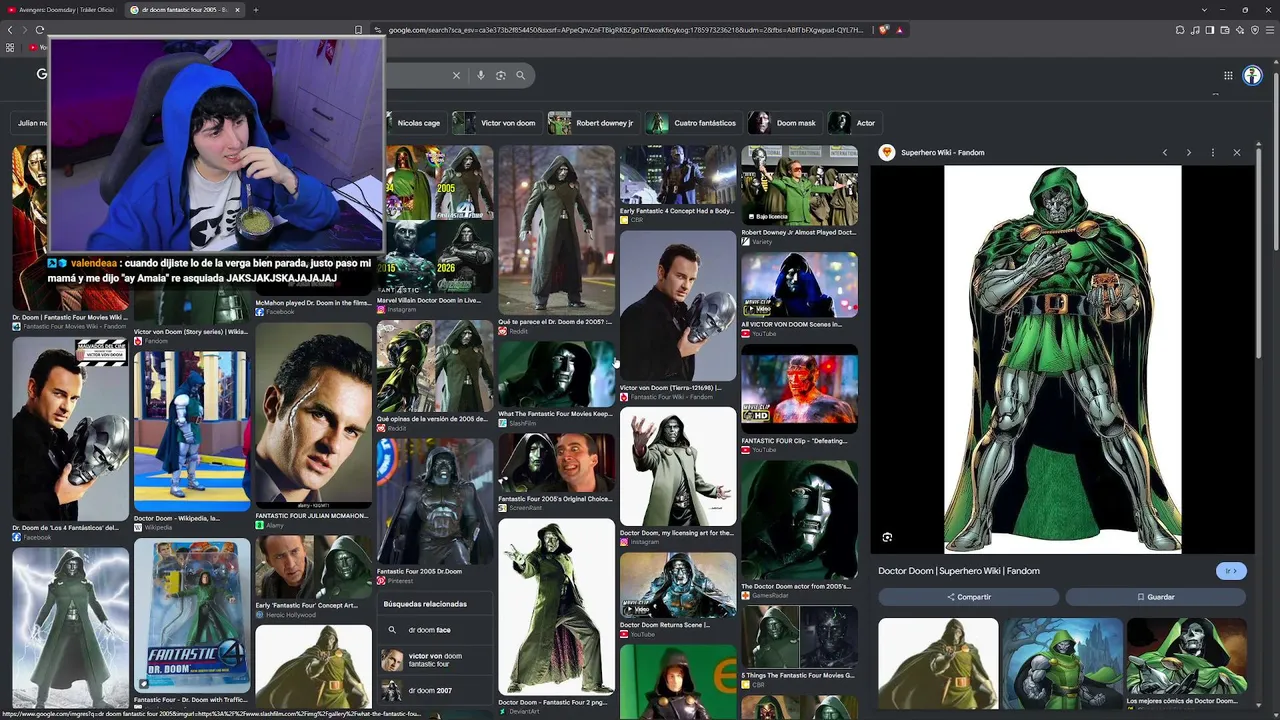Open the browser main menu
The width and height of the screenshot is (1280, 720).
1270,30
